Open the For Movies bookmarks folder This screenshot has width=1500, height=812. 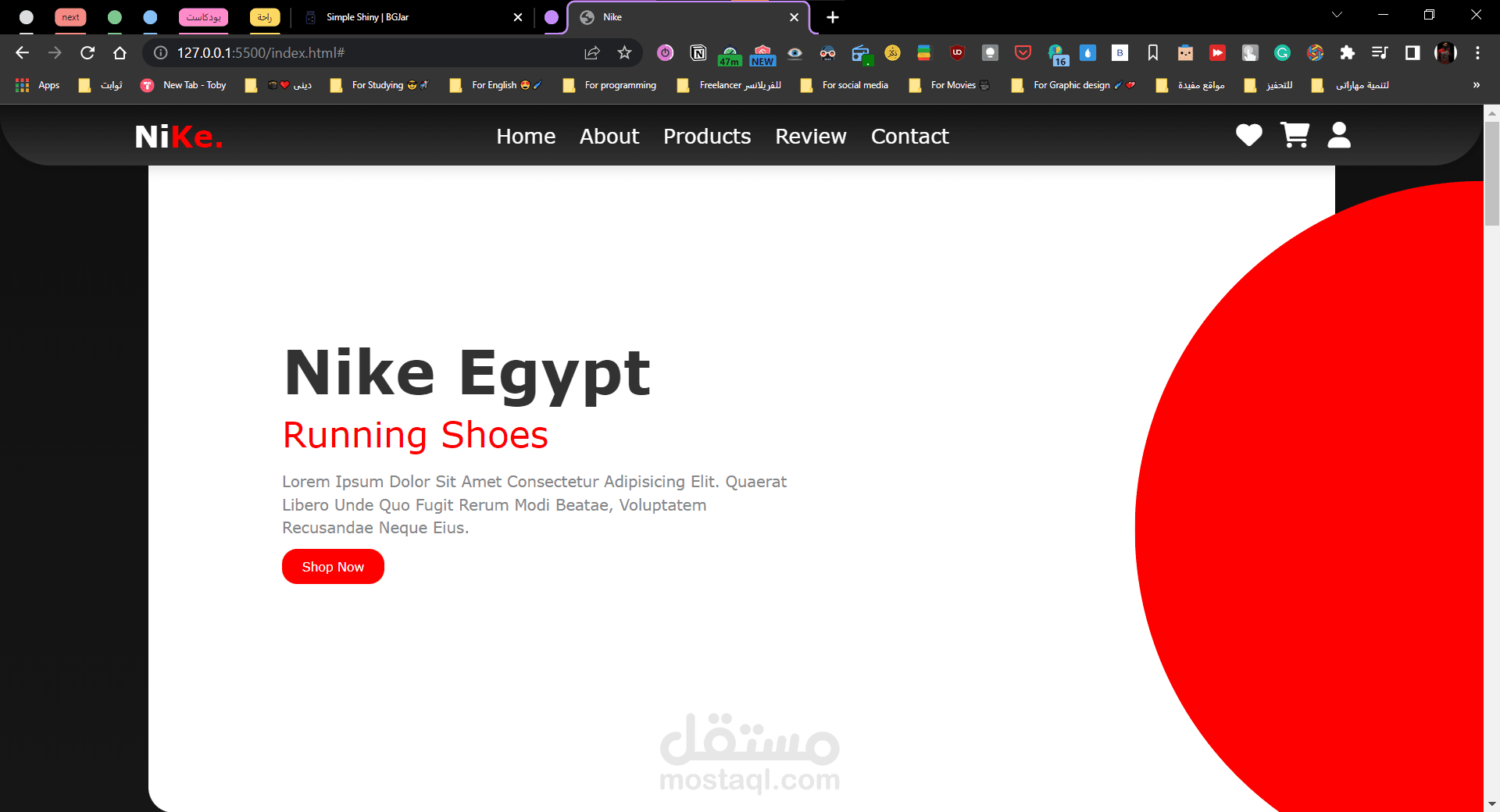[x=949, y=85]
